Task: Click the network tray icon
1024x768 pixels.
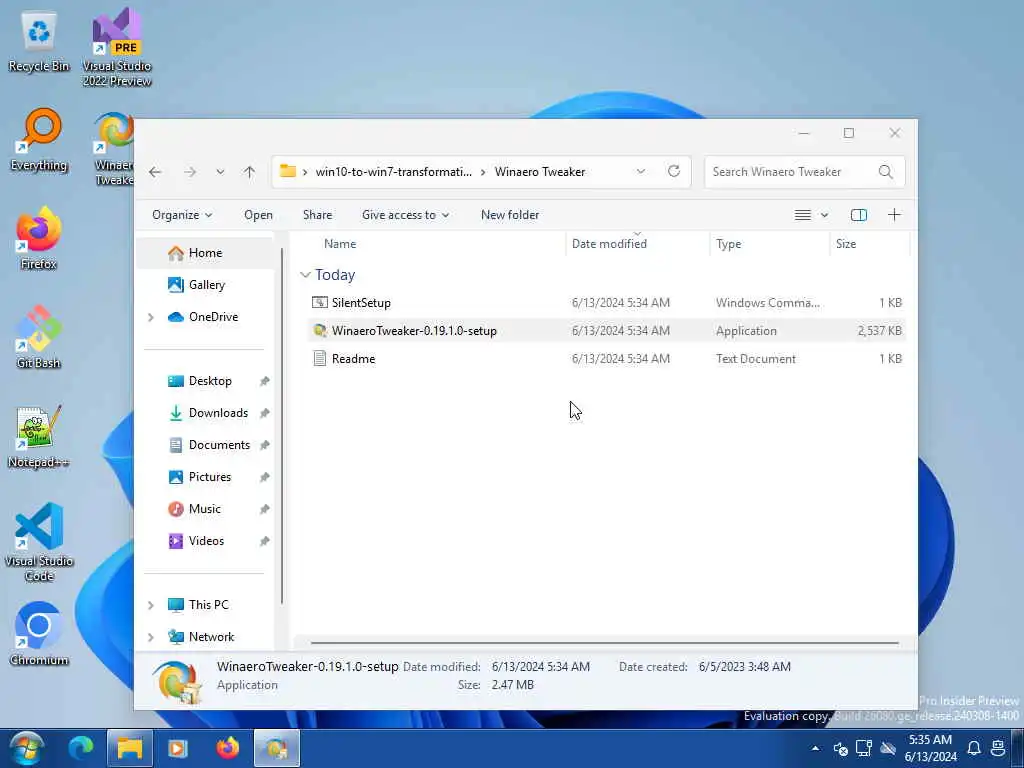Action: coord(864,748)
